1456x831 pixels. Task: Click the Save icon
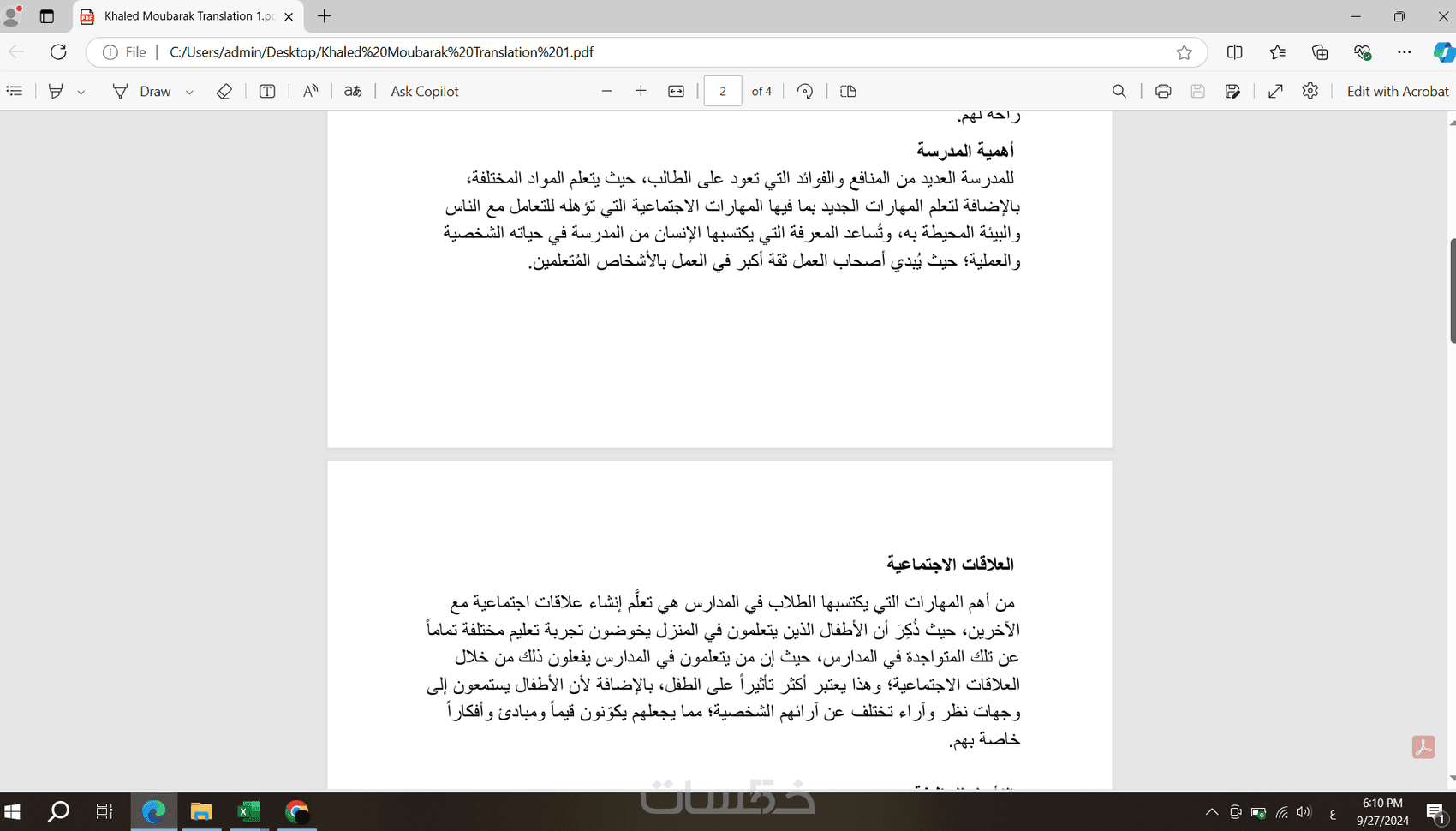click(1197, 91)
